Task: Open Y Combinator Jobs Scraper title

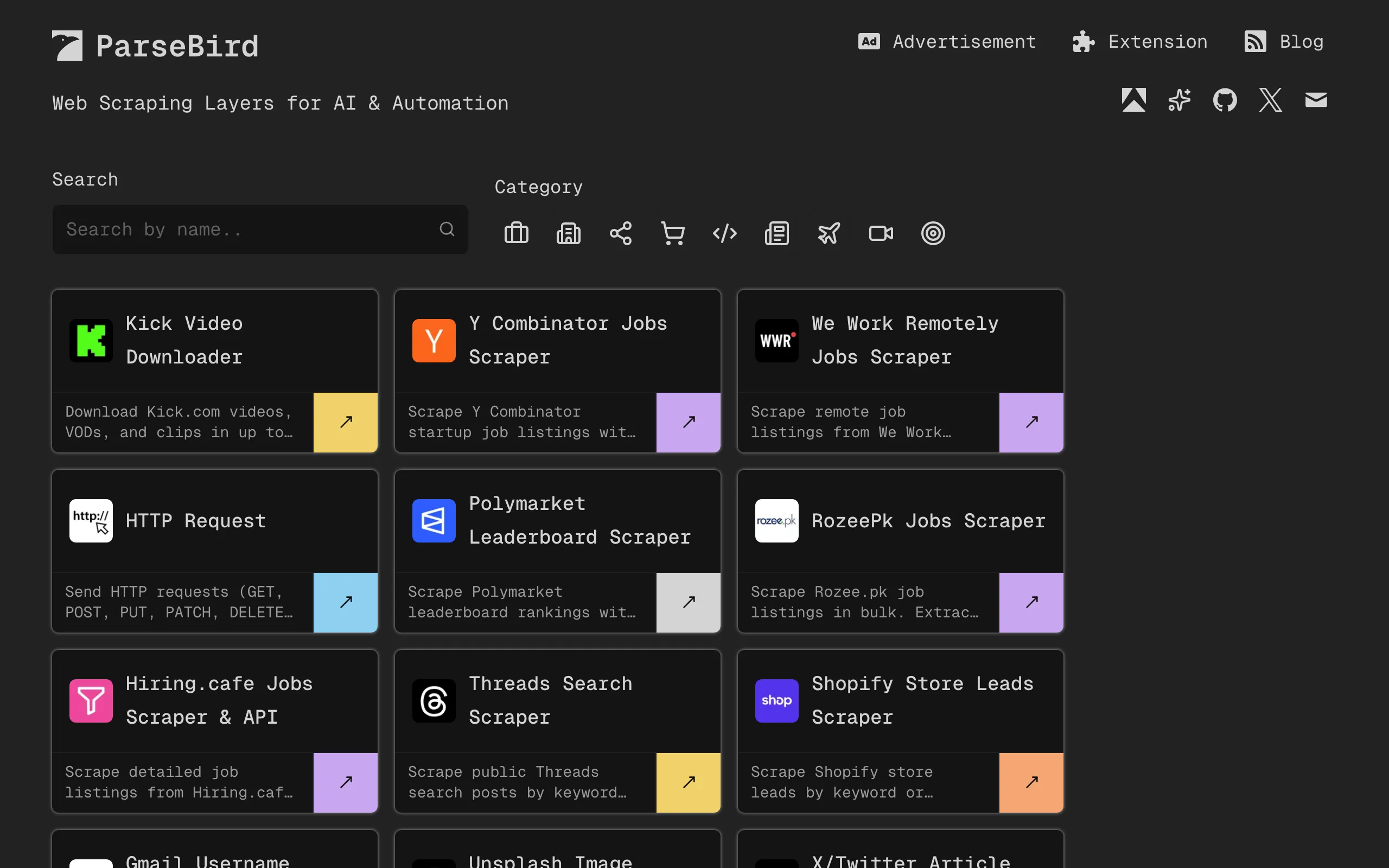Action: pyautogui.click(x=568, y=341)
